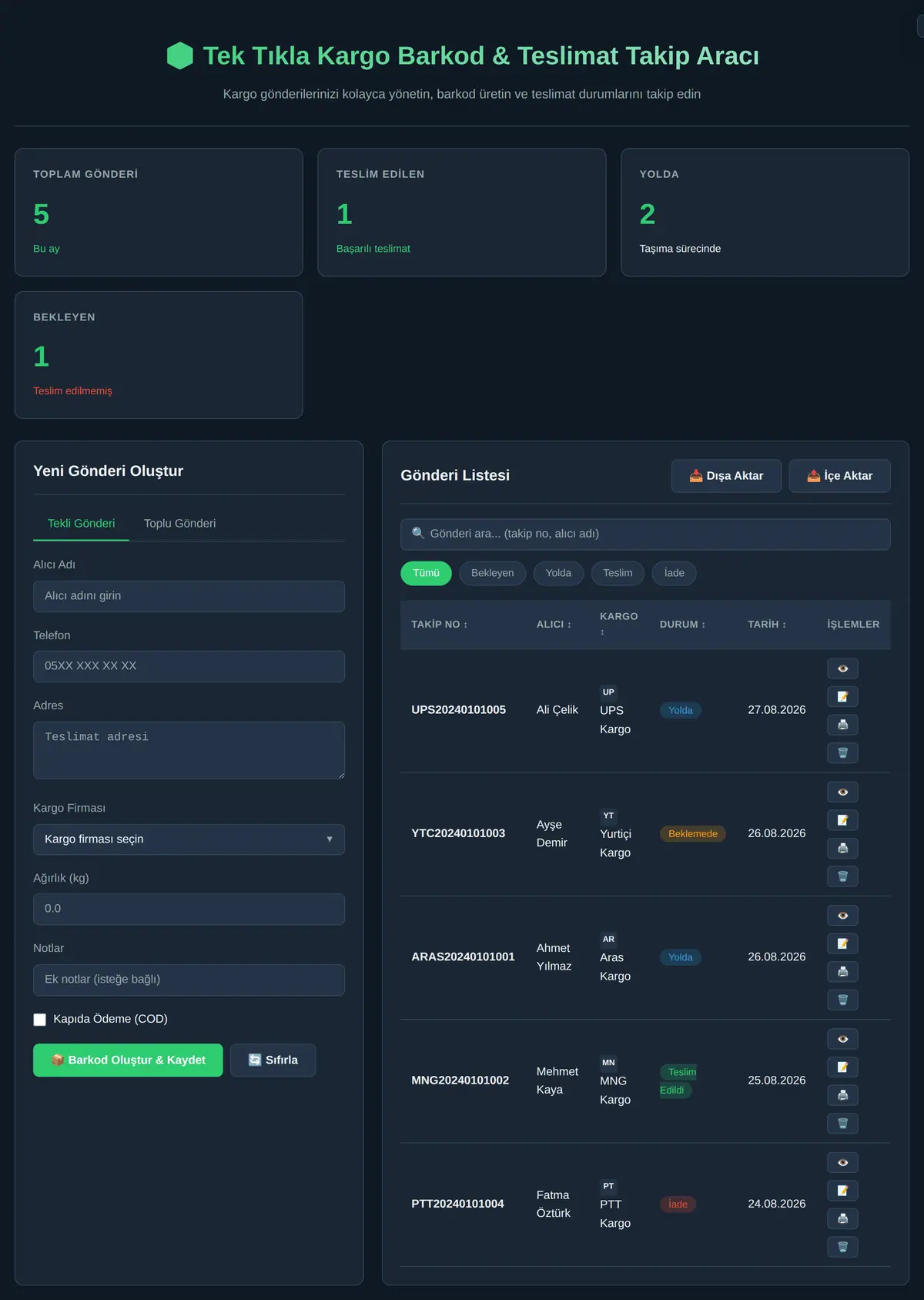
Task: Print barcode for MNG20240101002
Action: click(842, 1095)
